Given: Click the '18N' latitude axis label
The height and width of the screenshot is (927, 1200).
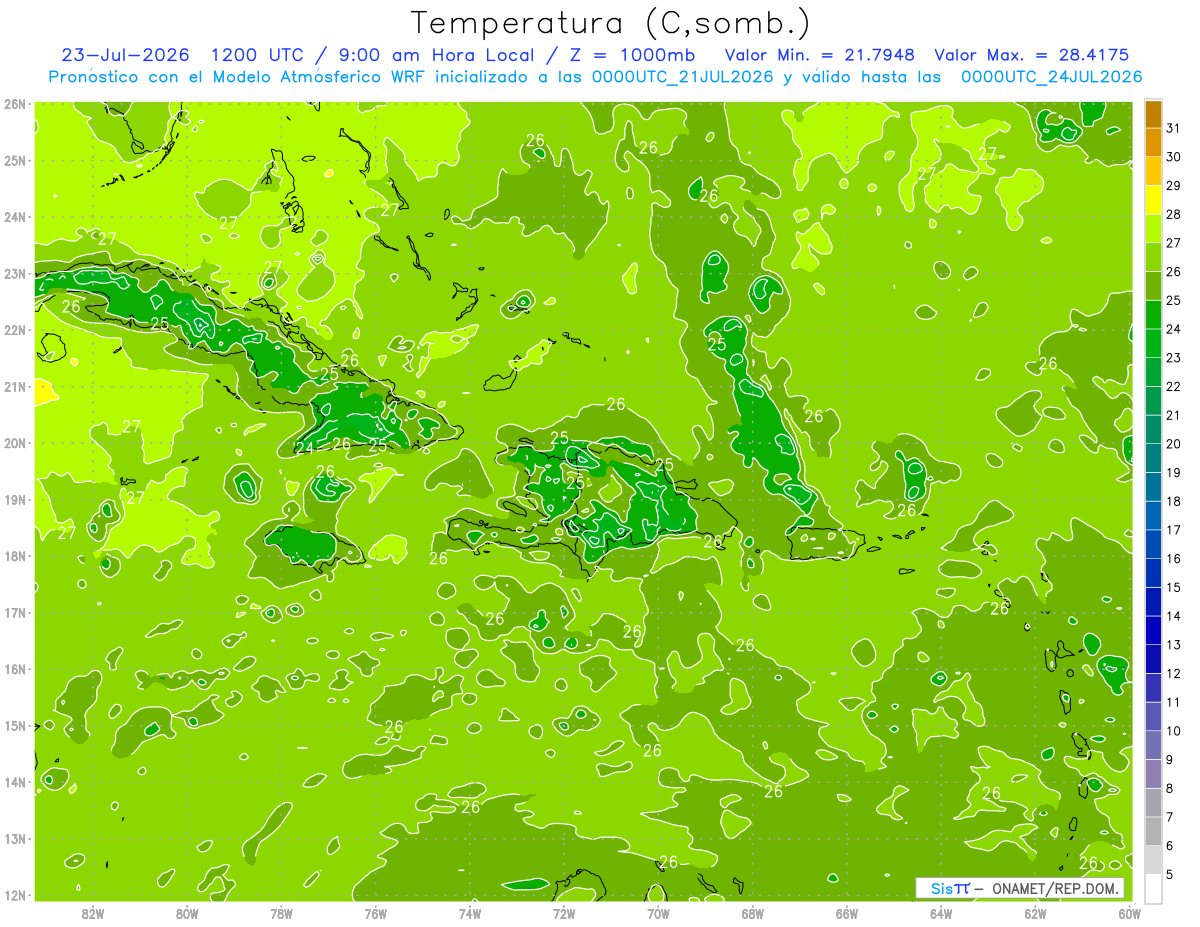Looking at the screenshot, I should 14,556.
